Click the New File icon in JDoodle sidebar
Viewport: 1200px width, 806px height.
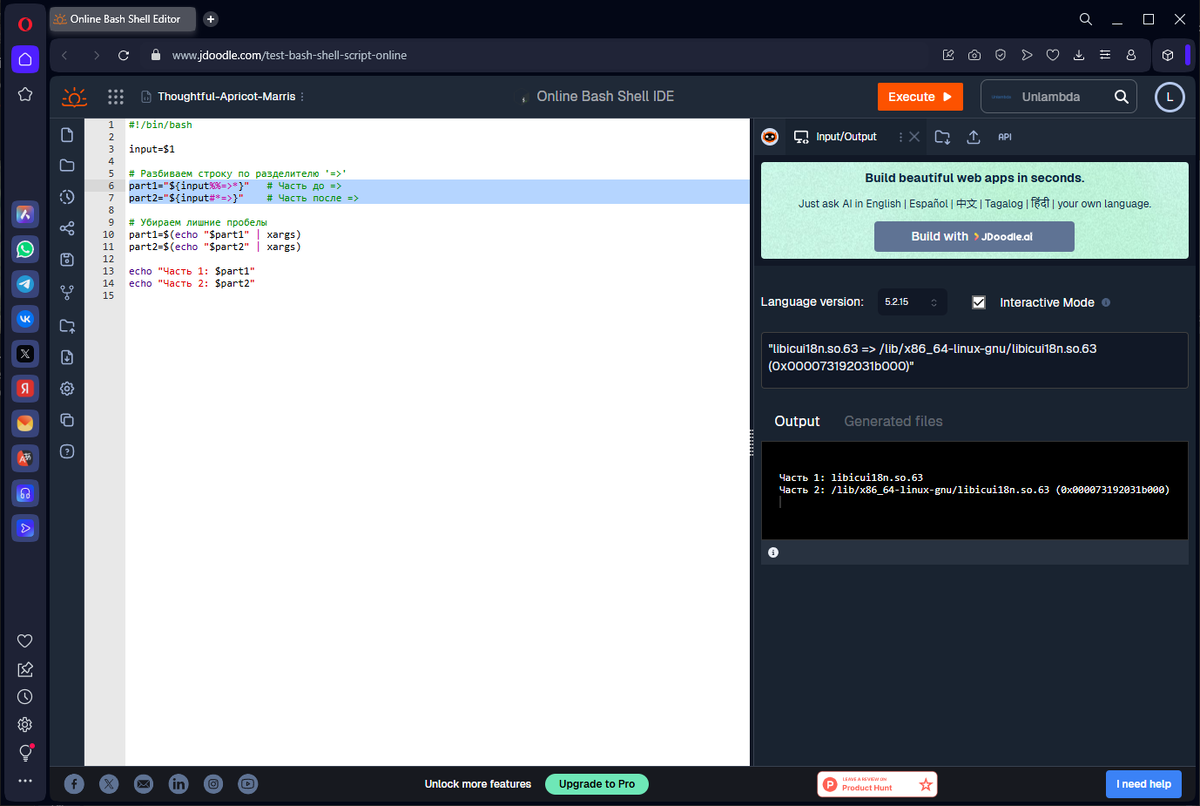click(67, 134)
